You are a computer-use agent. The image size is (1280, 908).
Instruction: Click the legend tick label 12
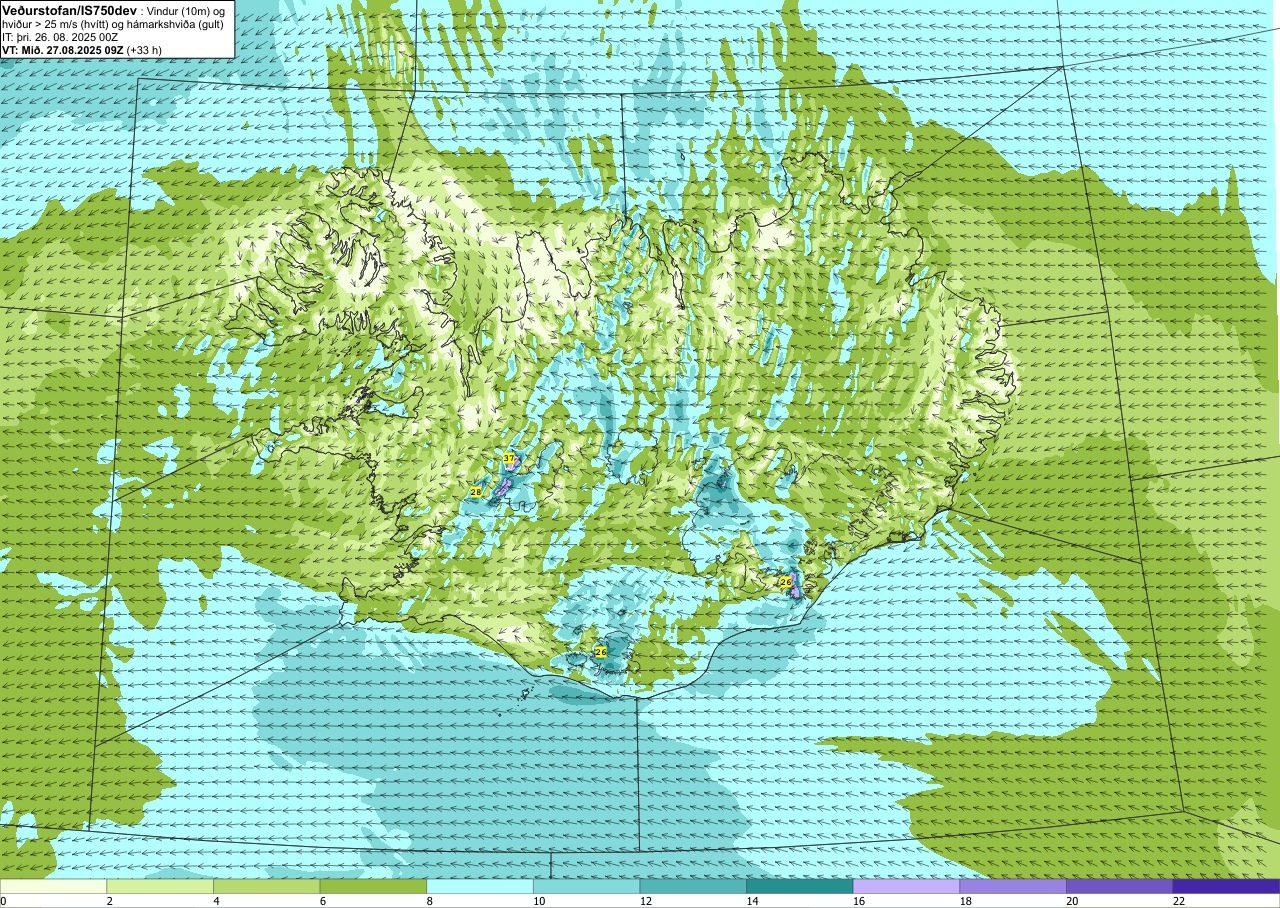pos(646,901)
